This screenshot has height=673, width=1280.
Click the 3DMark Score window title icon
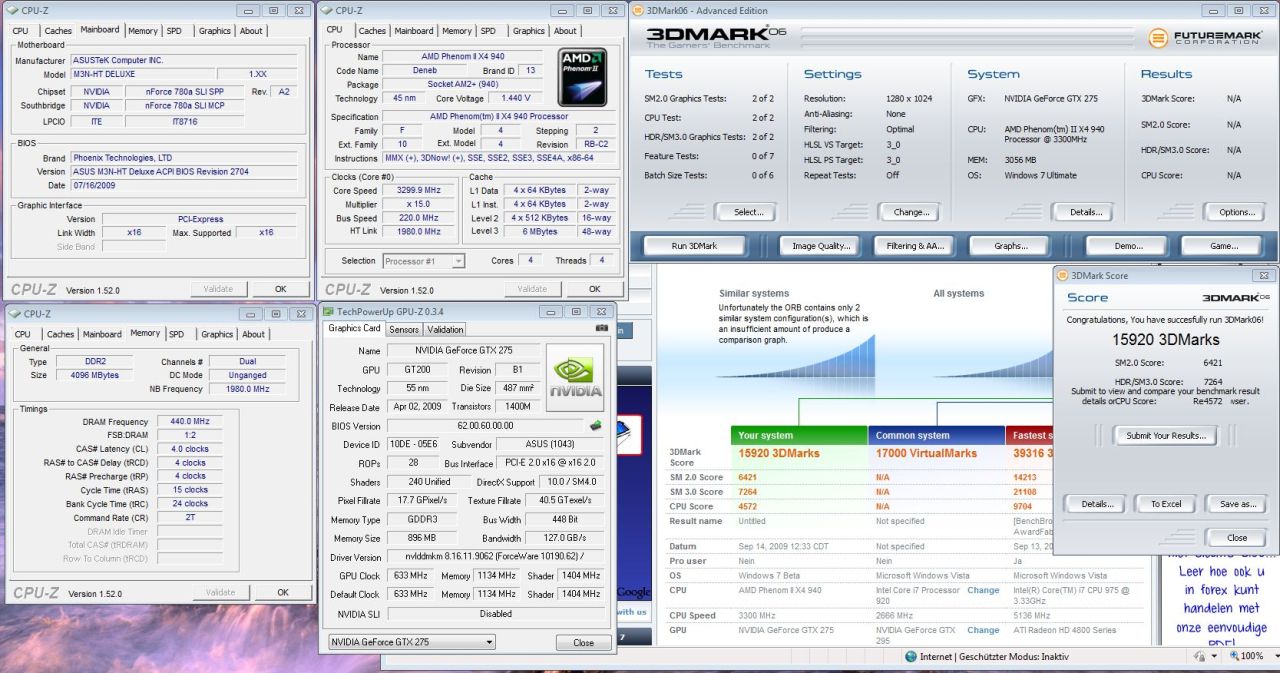[1063, 275]
